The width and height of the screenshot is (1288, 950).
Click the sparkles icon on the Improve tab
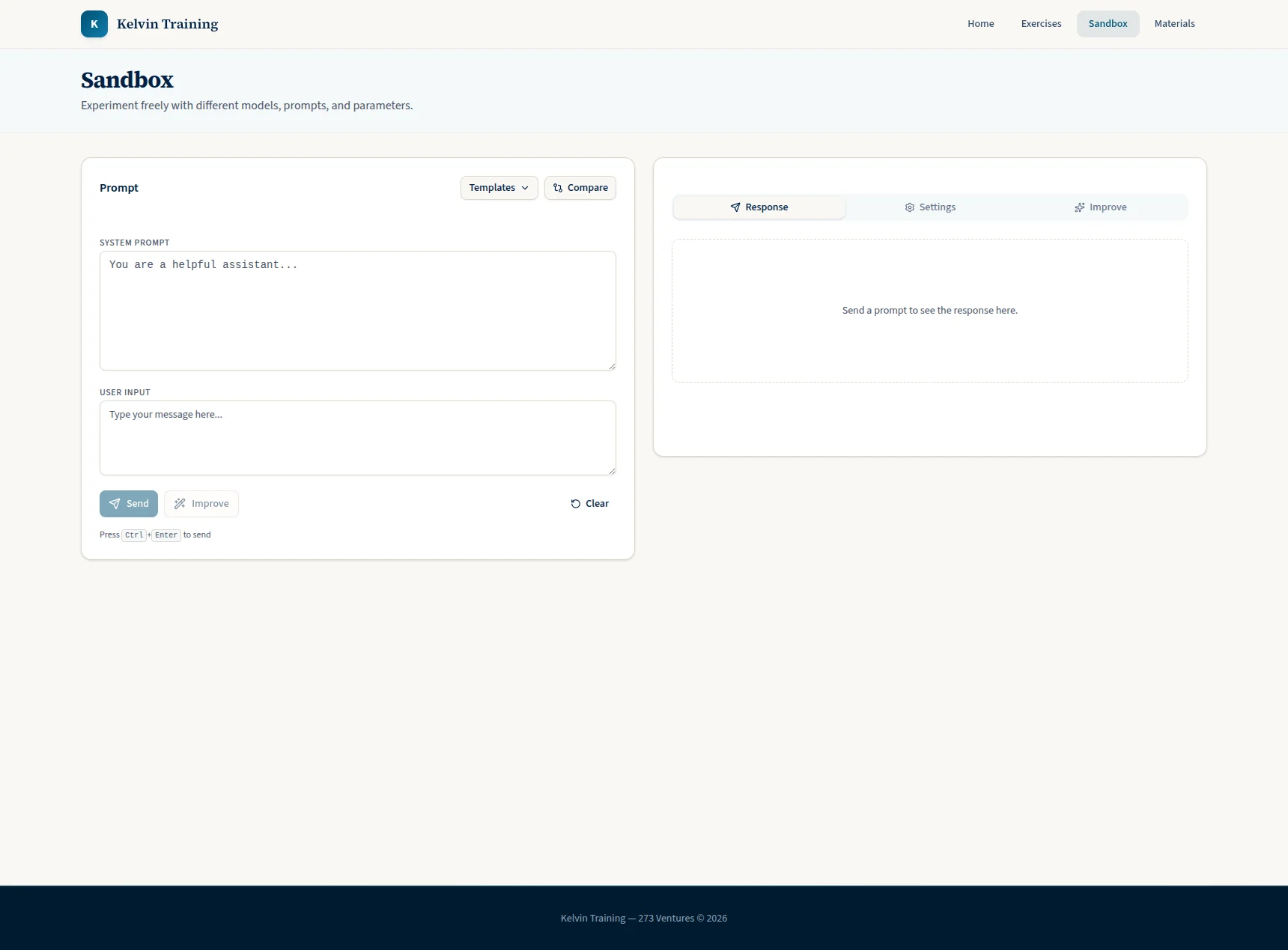pyautogui.click(x=1078, y=207)
